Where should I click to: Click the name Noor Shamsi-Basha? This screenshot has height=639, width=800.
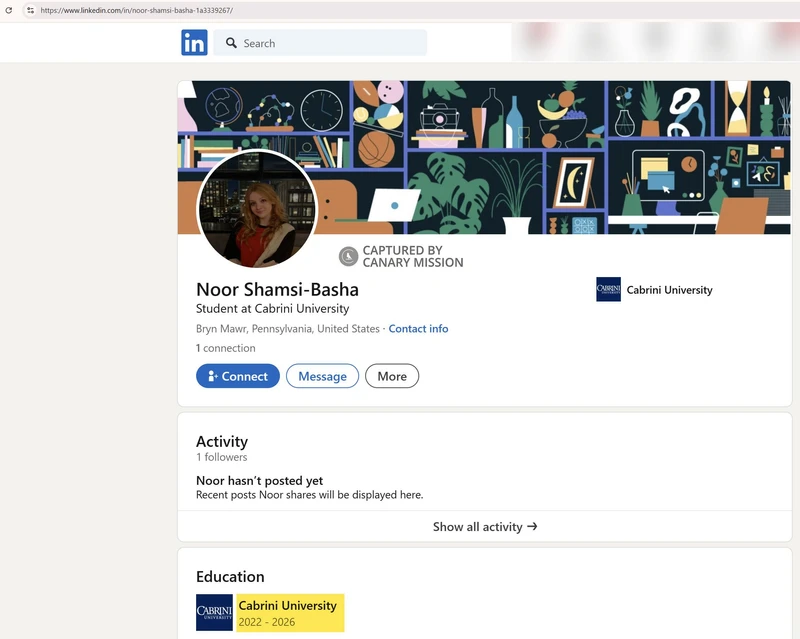click(x=277, y=289)
